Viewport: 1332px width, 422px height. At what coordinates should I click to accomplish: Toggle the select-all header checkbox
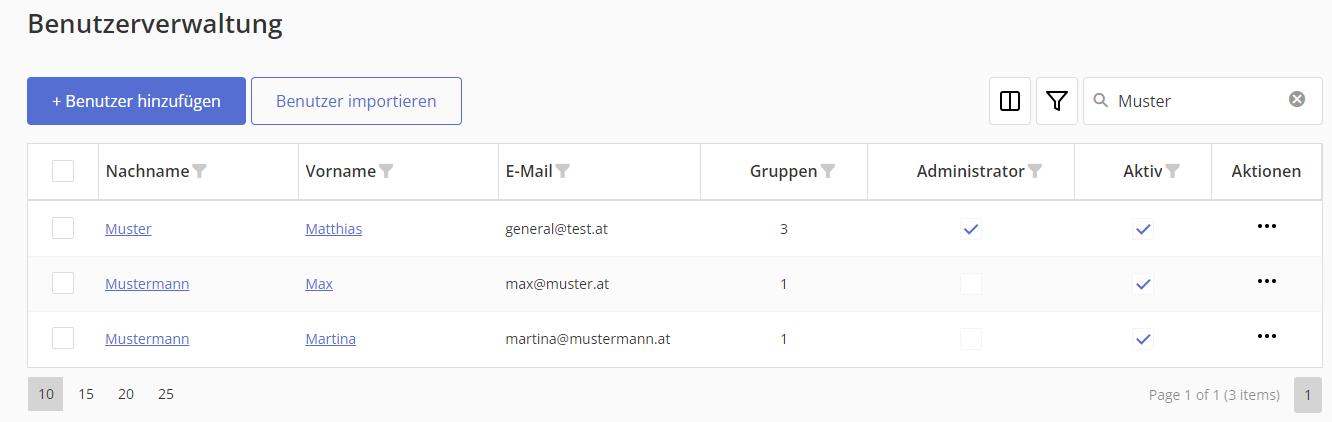tap(63, 171)
